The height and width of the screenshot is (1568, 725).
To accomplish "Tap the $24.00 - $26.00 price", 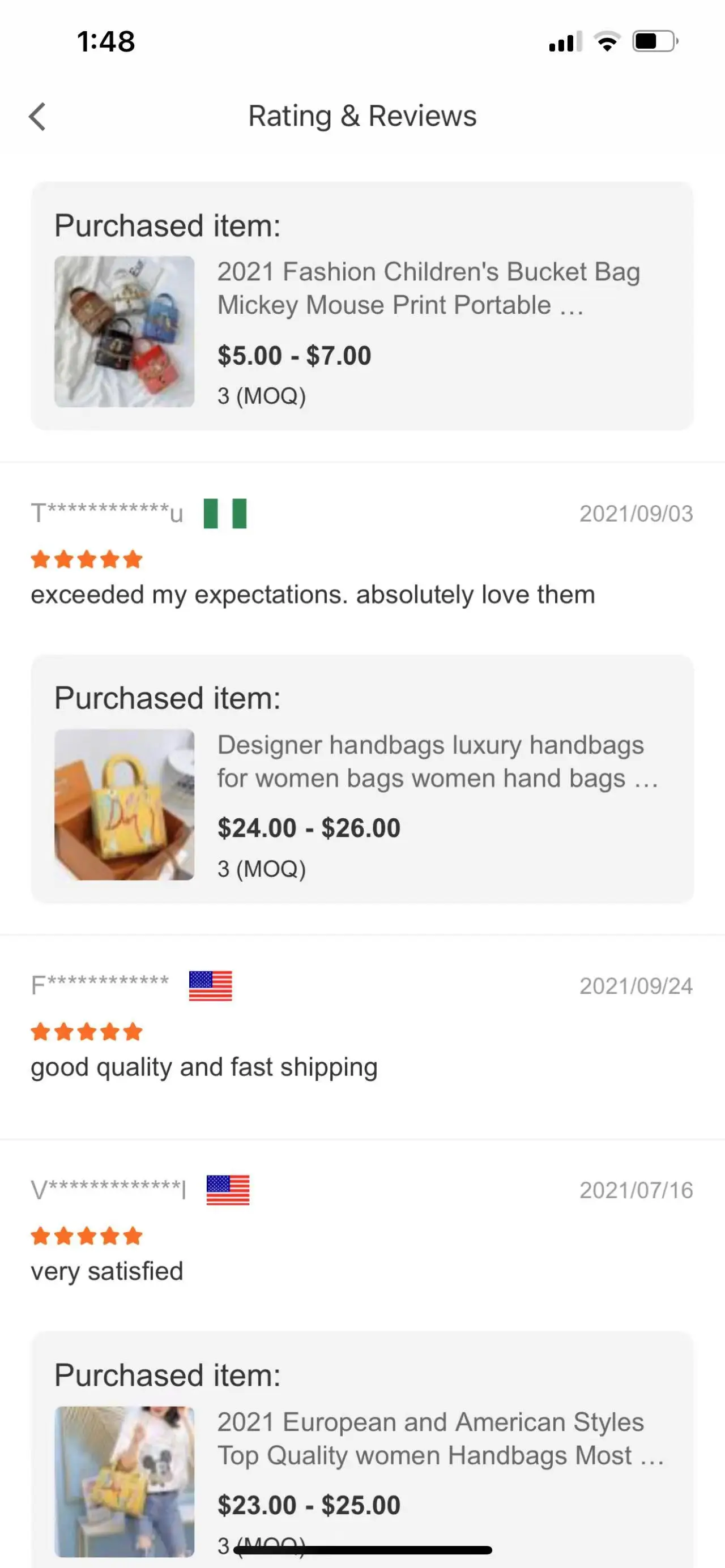I will [x=309, y=828].
